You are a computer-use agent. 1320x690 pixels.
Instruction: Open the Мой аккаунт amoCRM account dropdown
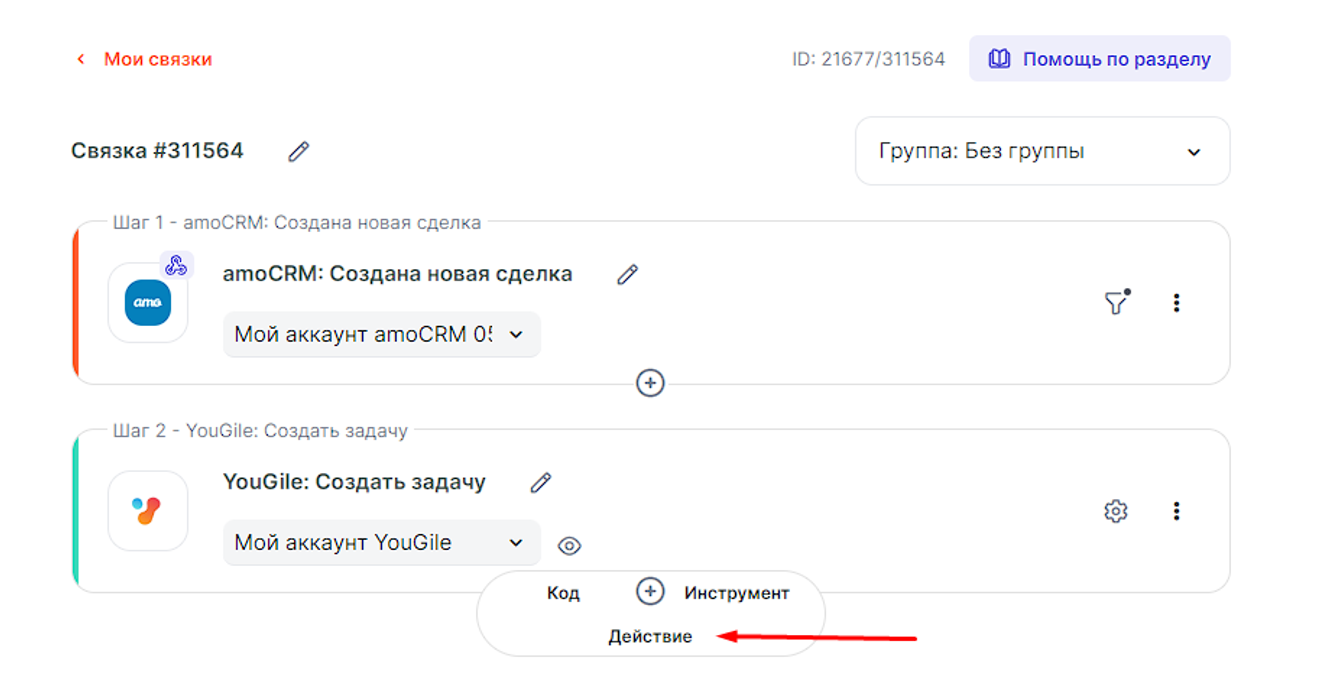pyautogui.click(x=381, y=335)
